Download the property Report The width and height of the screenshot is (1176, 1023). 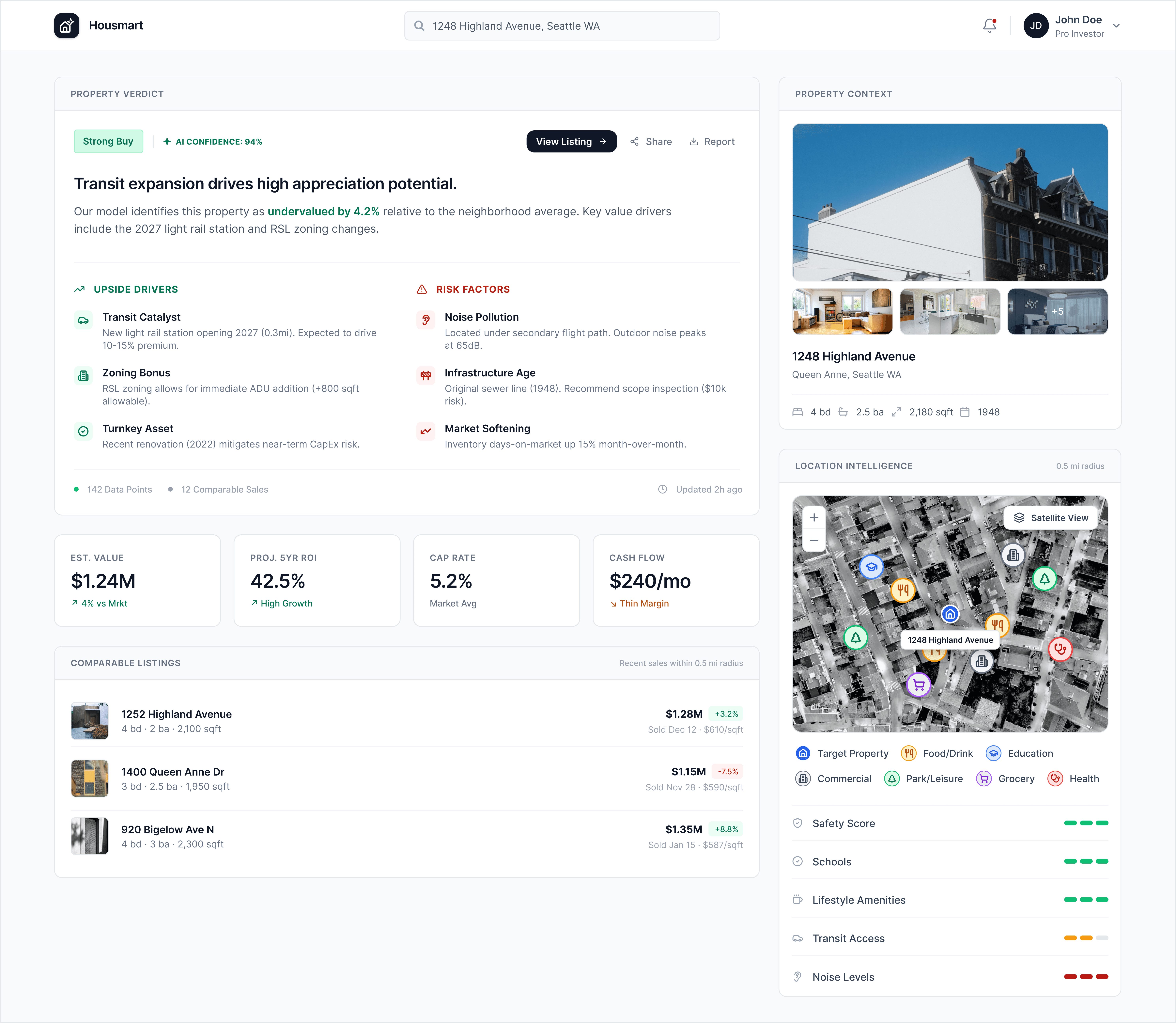pos(712,142)
